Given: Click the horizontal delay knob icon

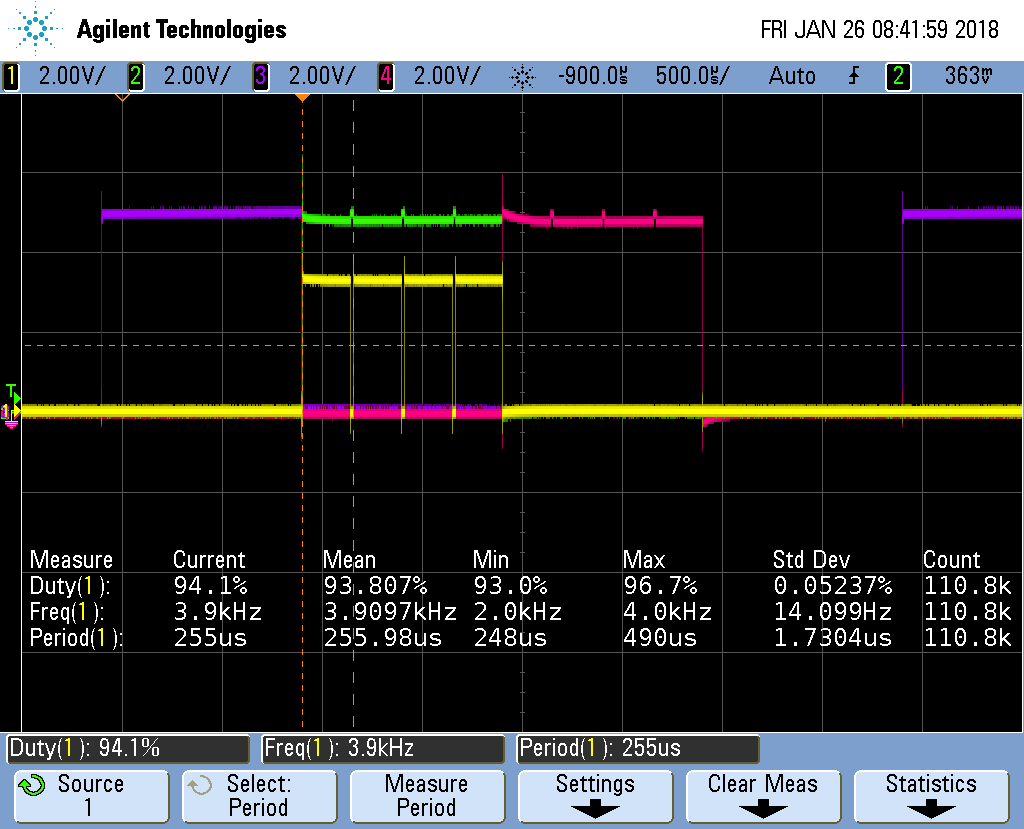Looking at the screenshot, I should tap(522, 76).
